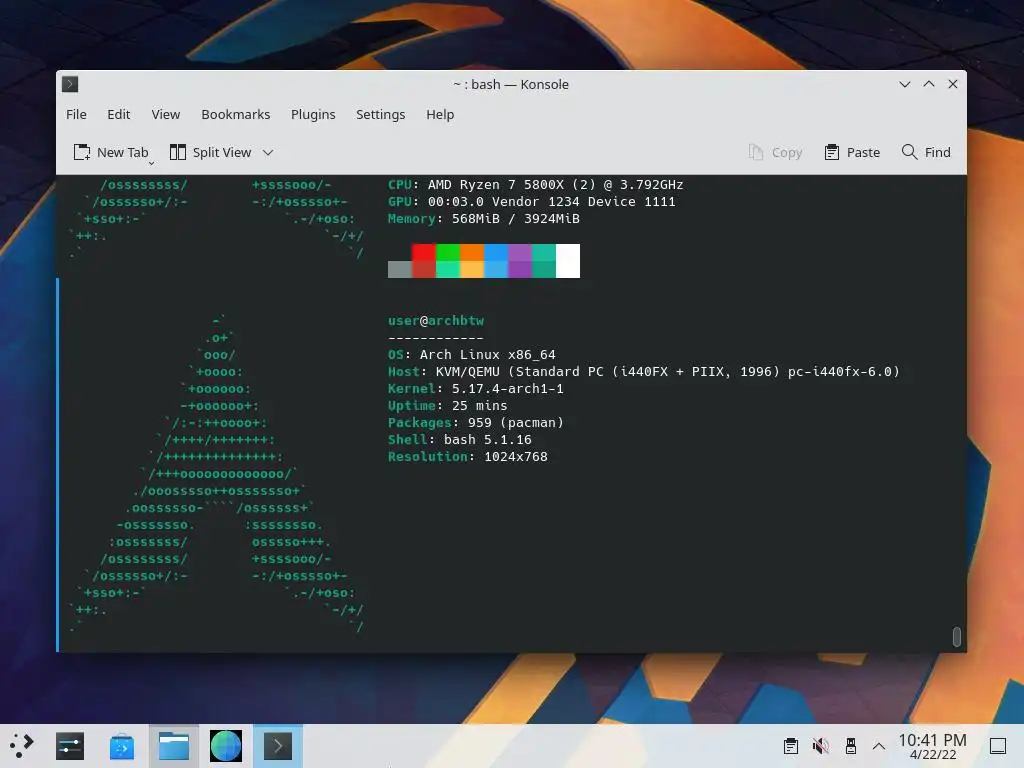
Task: Open the Help menu
Action: tap(440, 114)
